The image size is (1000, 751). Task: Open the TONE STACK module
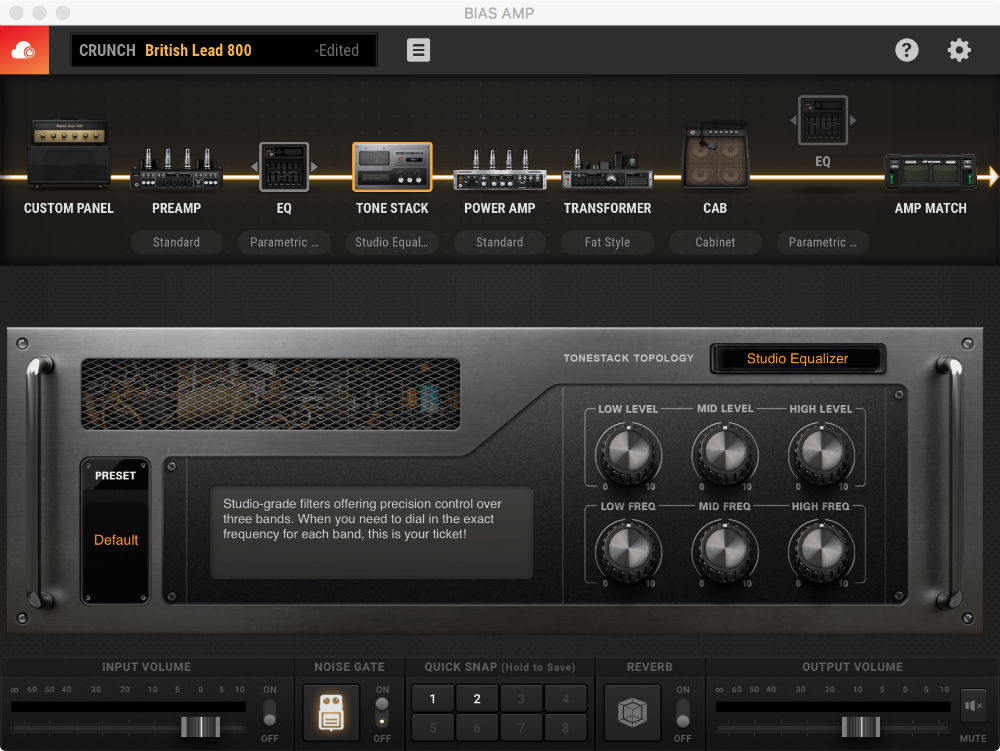[392, 165]
